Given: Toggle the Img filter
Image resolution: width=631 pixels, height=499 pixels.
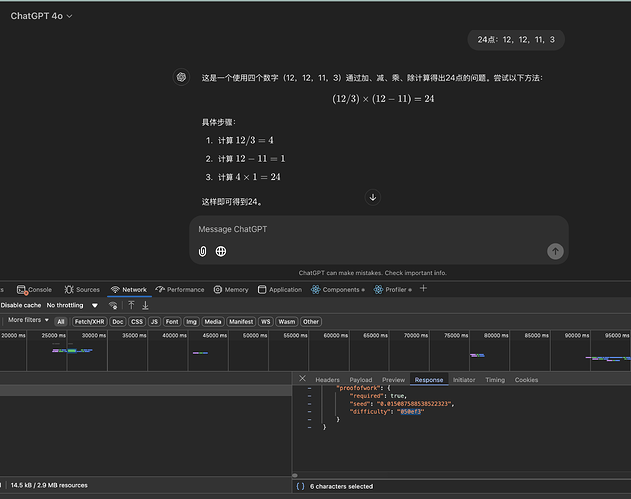Looking at the screenshot, I should [x=191, y=322].
